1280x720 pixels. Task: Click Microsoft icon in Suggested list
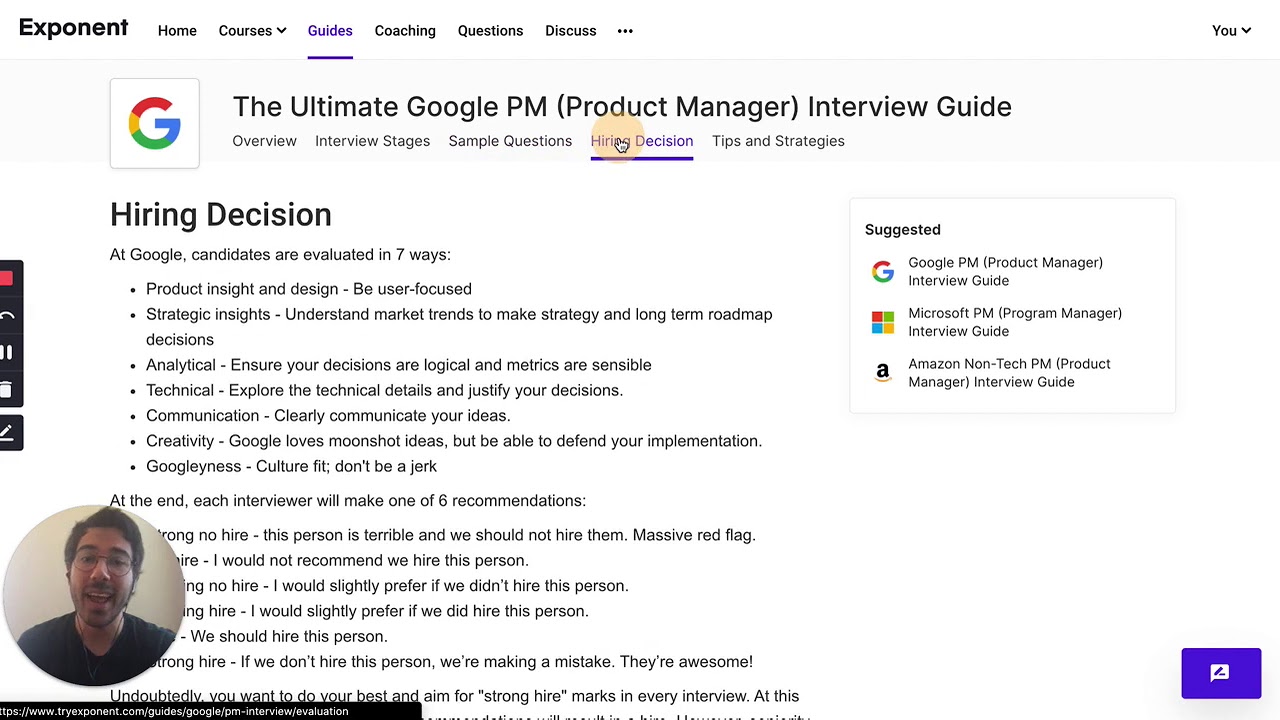(x=883, y=322)
